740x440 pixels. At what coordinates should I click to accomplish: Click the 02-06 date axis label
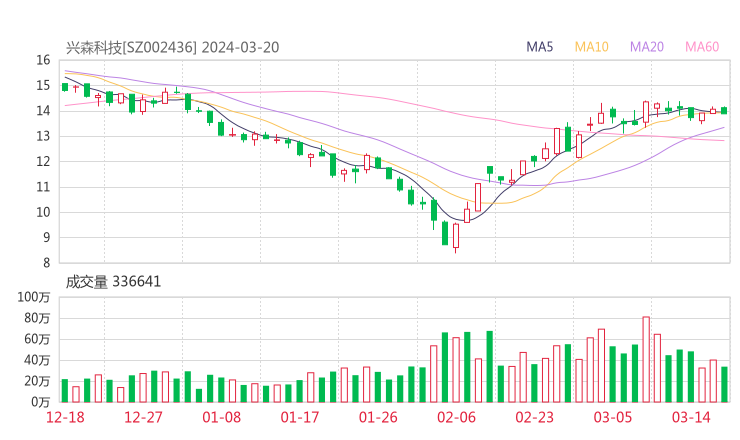pyautogui.click(x=456, y=417)
